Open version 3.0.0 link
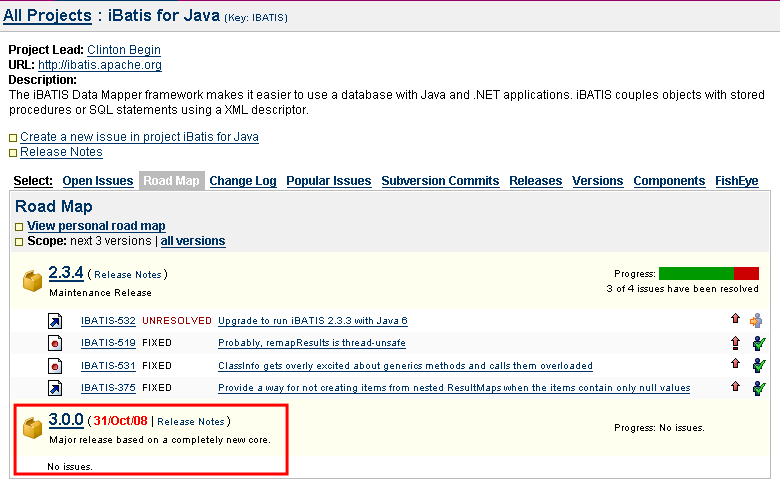The height and width of the screenshot is (484, 780). (x=66, y=419)
